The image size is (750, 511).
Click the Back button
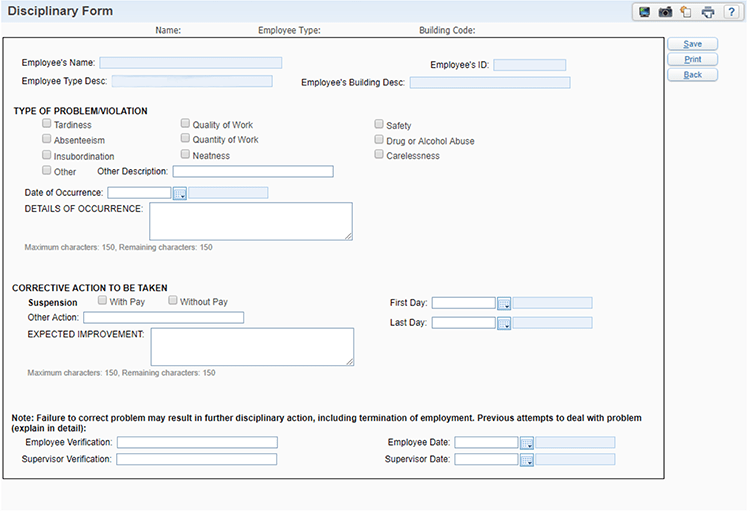(693, 75)
